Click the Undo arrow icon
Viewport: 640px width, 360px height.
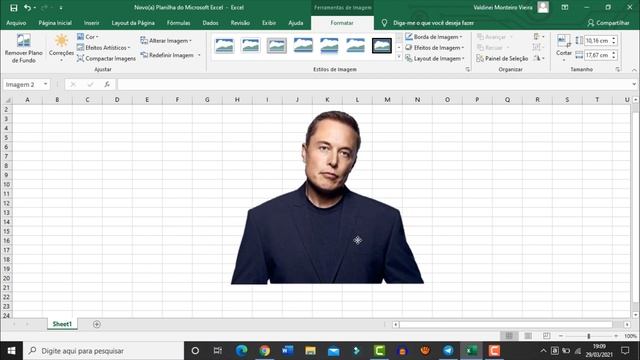tap(27, 8)
